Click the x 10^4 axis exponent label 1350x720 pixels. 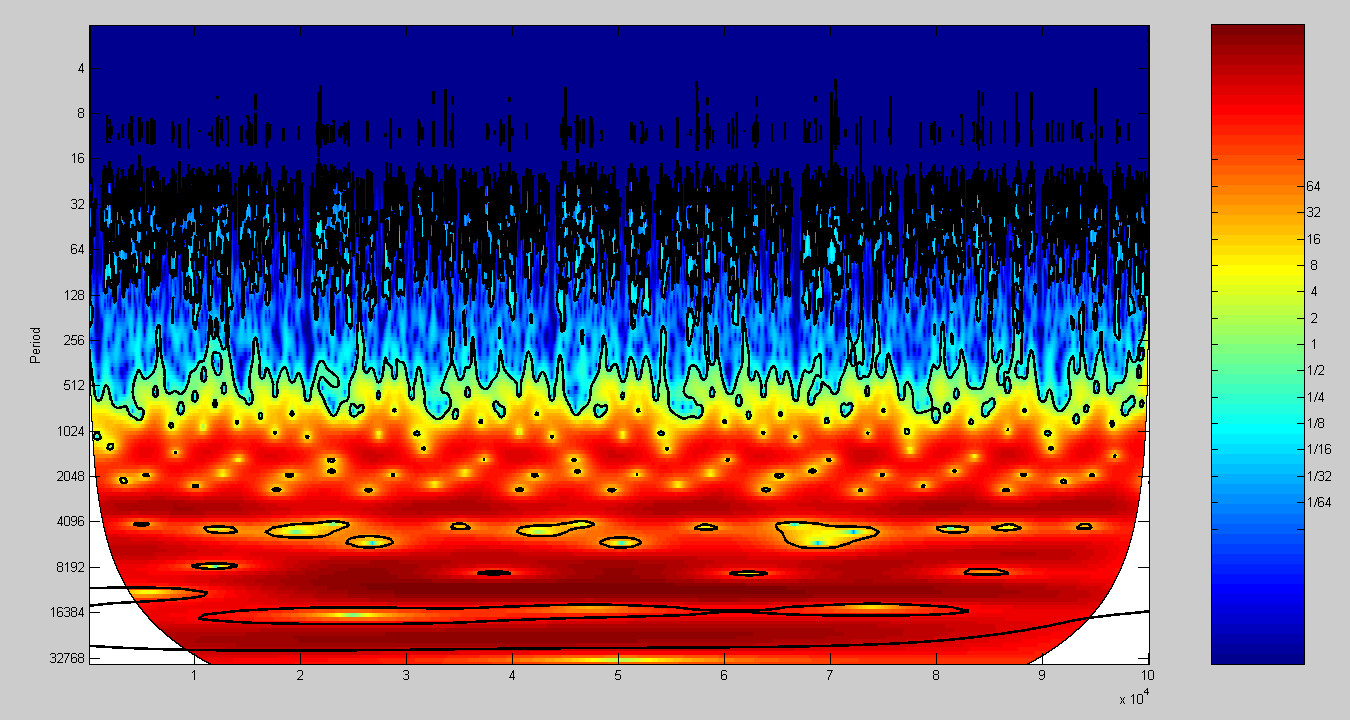tap(1136, 698)
